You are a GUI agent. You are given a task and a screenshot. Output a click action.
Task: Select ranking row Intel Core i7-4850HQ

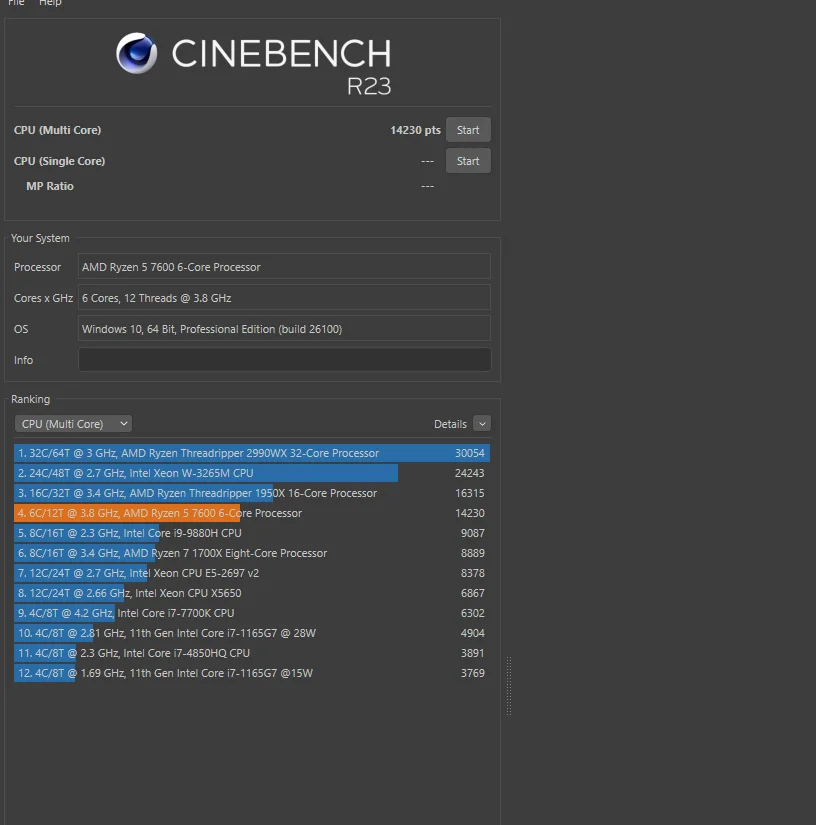[x=251, y=653]
